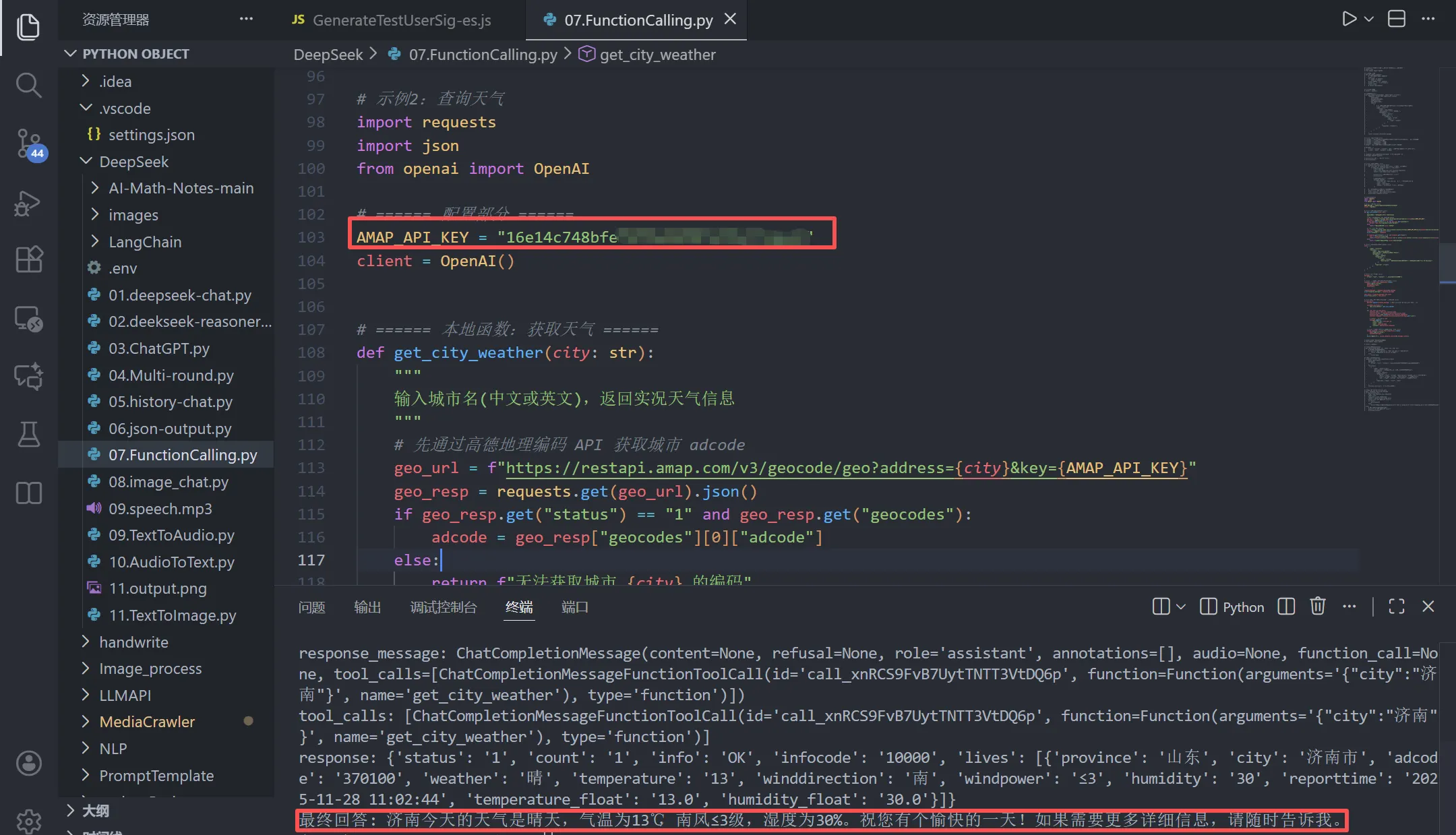The width and height of the screenshot is (1456, 835).
Task: Close the bottom panel
Action: [x=1428, y=607]
